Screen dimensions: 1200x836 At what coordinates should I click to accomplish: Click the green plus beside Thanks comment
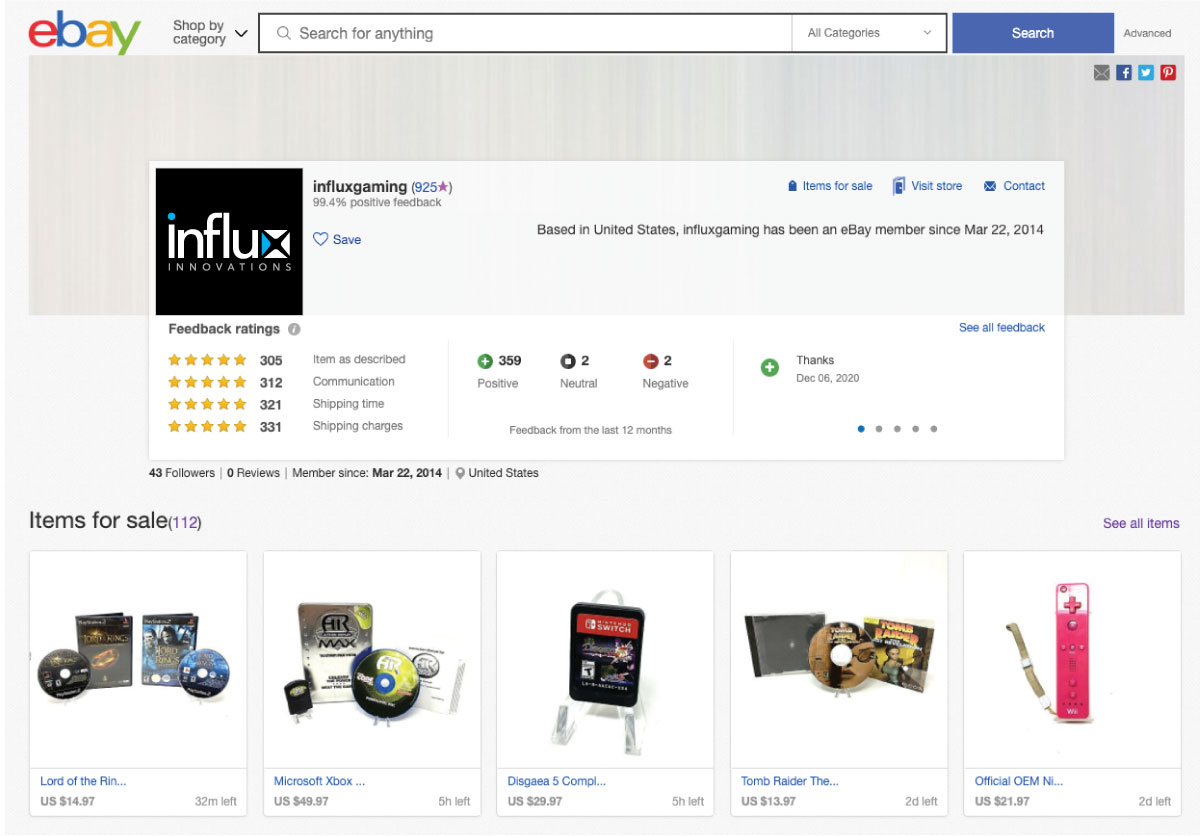[x=770, y=368]
